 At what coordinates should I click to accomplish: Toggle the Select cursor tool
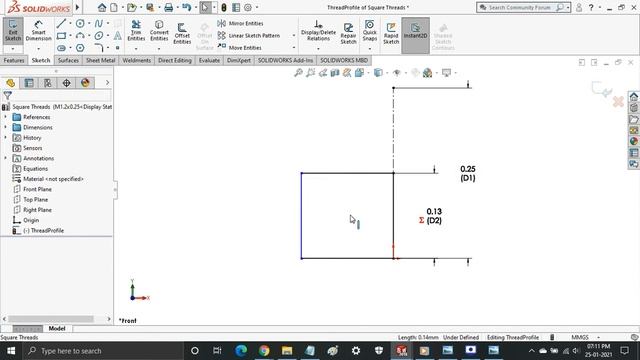click(205, 7)
